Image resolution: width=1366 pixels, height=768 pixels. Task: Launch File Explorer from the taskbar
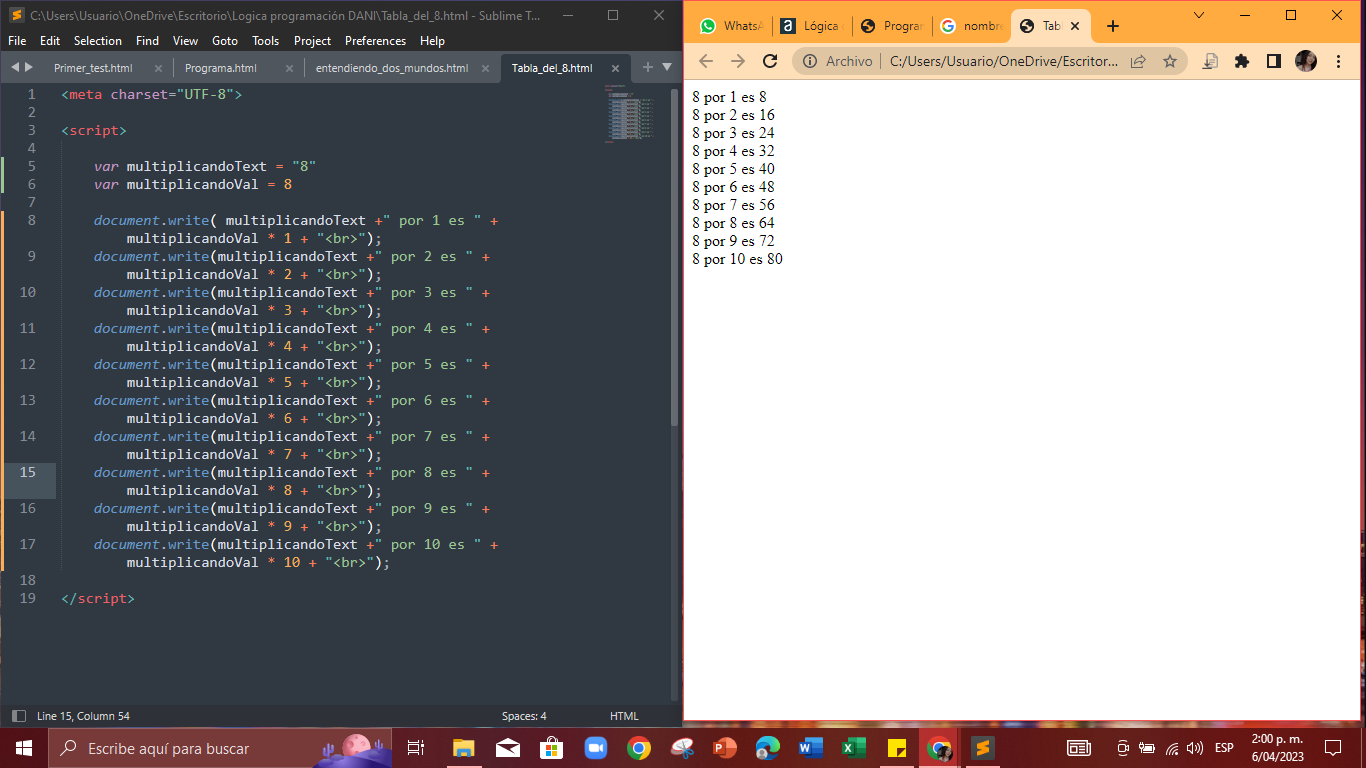(x=463, y=748)
